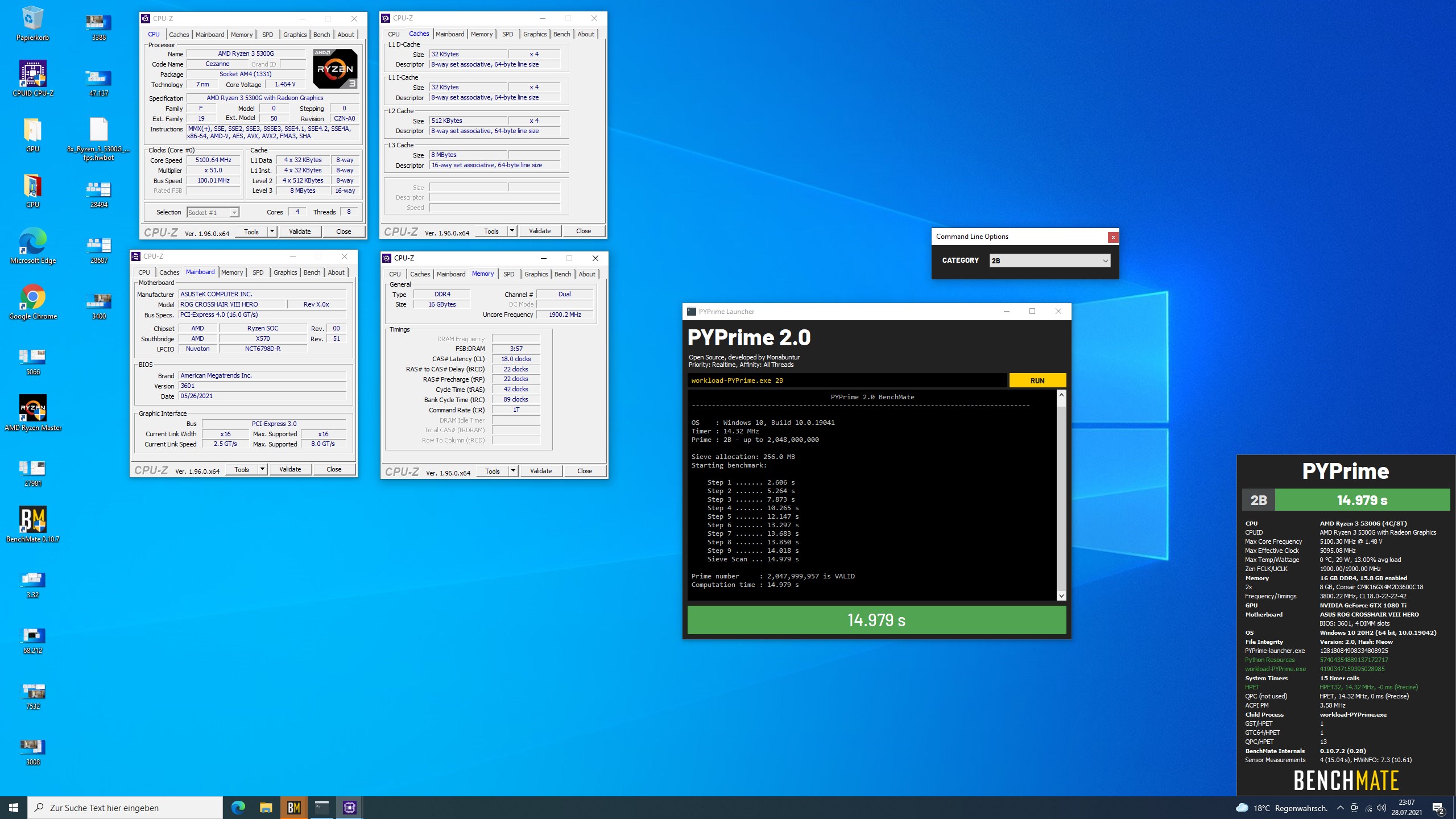Open the 28494 desktop file icon

click(98, 194)
